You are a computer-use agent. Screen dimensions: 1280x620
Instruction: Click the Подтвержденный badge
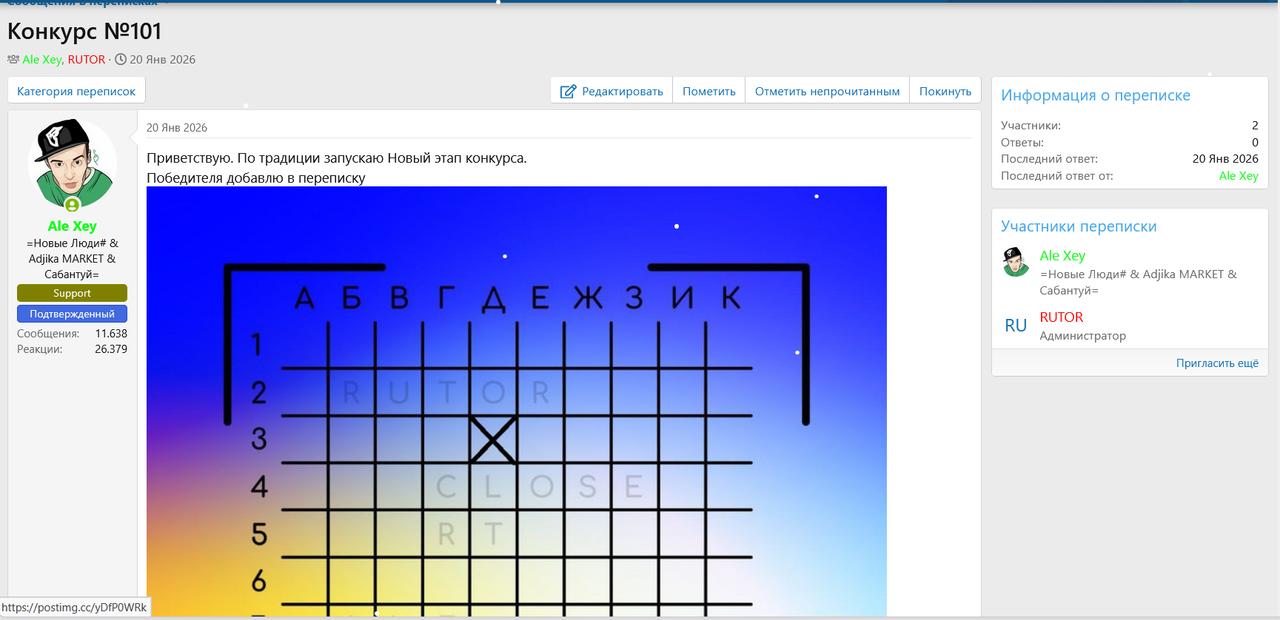click(72, 314)
